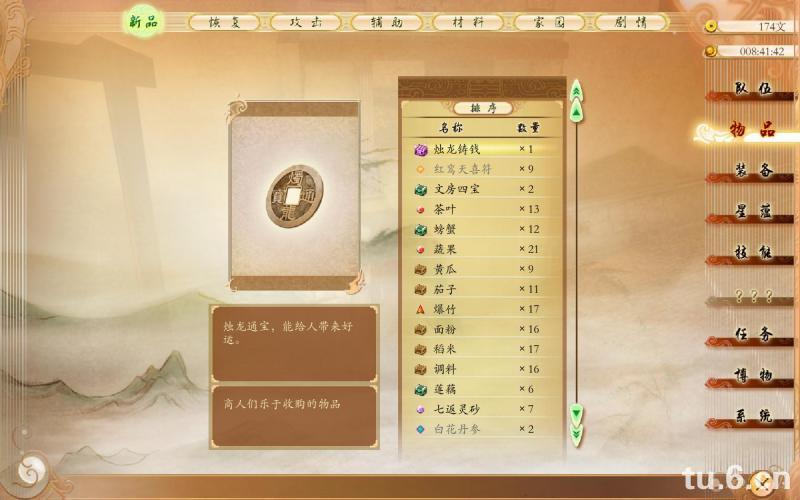The width and height of the screenshot is (800, 500).
Task: Jump to list bottom with double-down arrow
Action: pyautogui.click(x=576, y=436)
